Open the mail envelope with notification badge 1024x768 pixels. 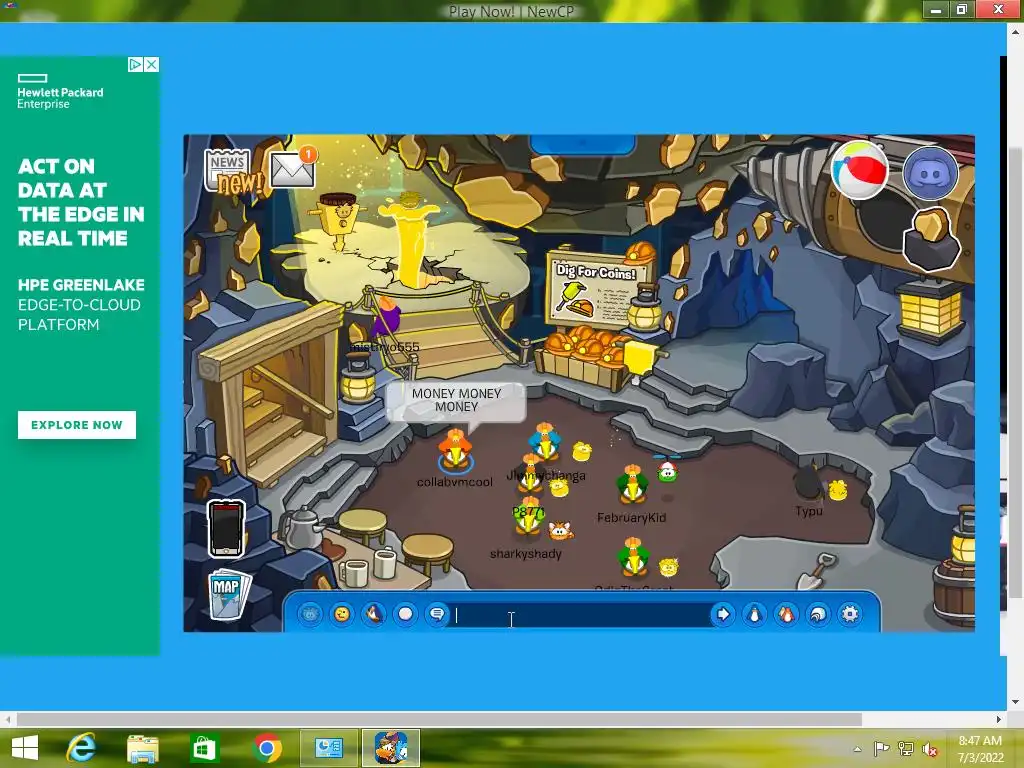tap(293, 168)
